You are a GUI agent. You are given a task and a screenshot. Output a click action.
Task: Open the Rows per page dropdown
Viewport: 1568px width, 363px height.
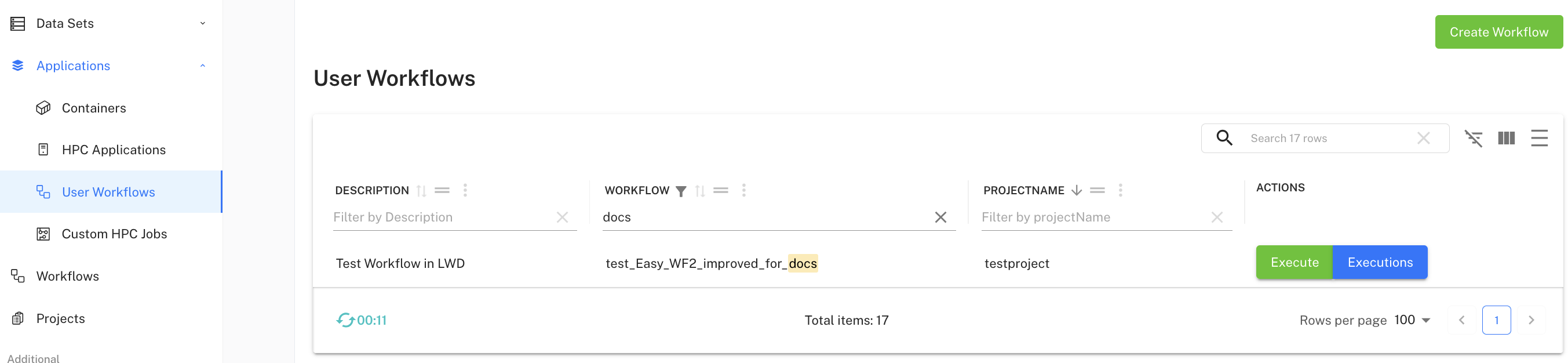pyautogui.click(x=1413, y=320)
